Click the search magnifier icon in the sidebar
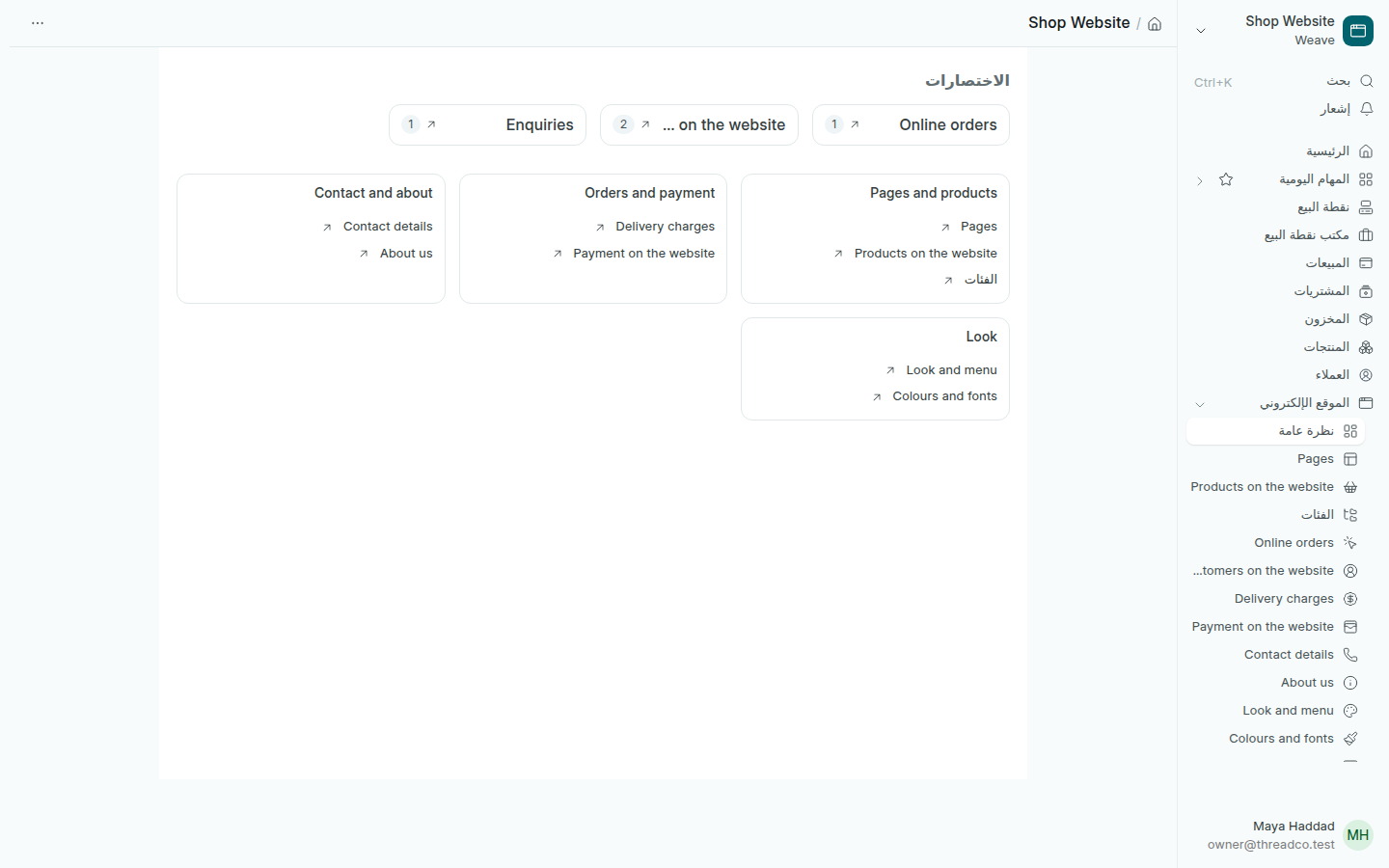Image resolution: width=1389 pixels, height=868 pixels. tap(1366, 81)
